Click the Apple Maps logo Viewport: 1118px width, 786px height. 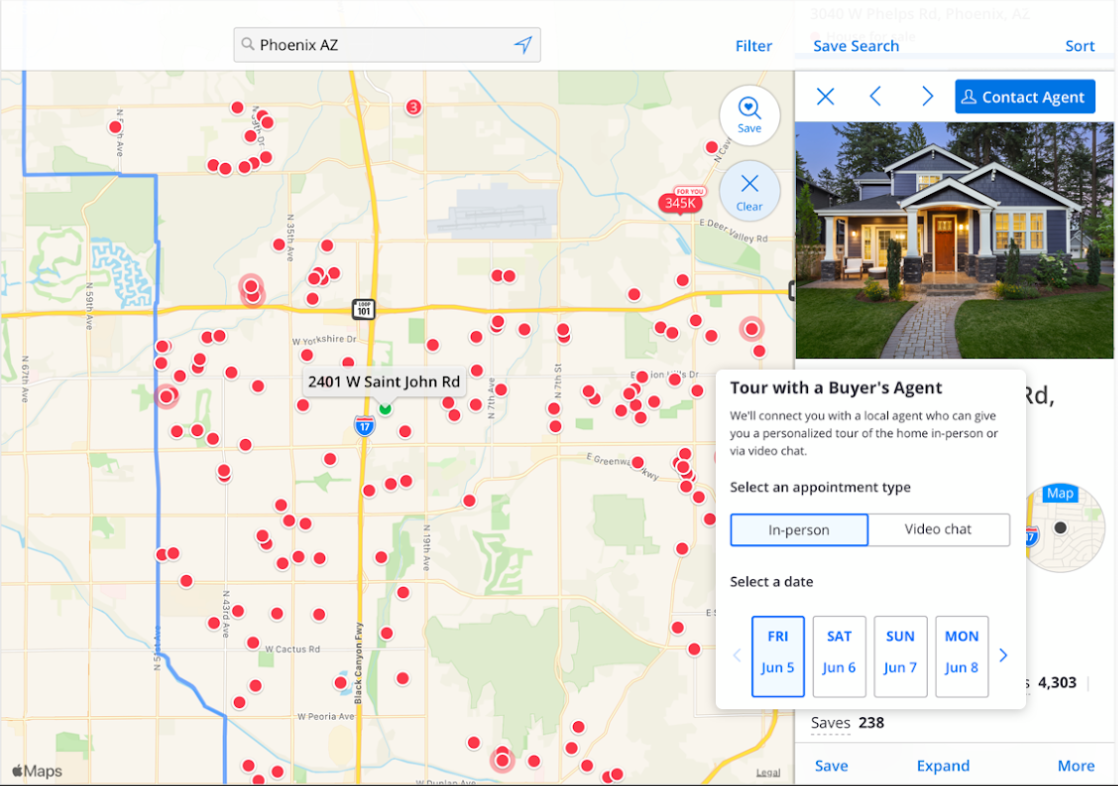pyautogui.click(x=35, y=771)
